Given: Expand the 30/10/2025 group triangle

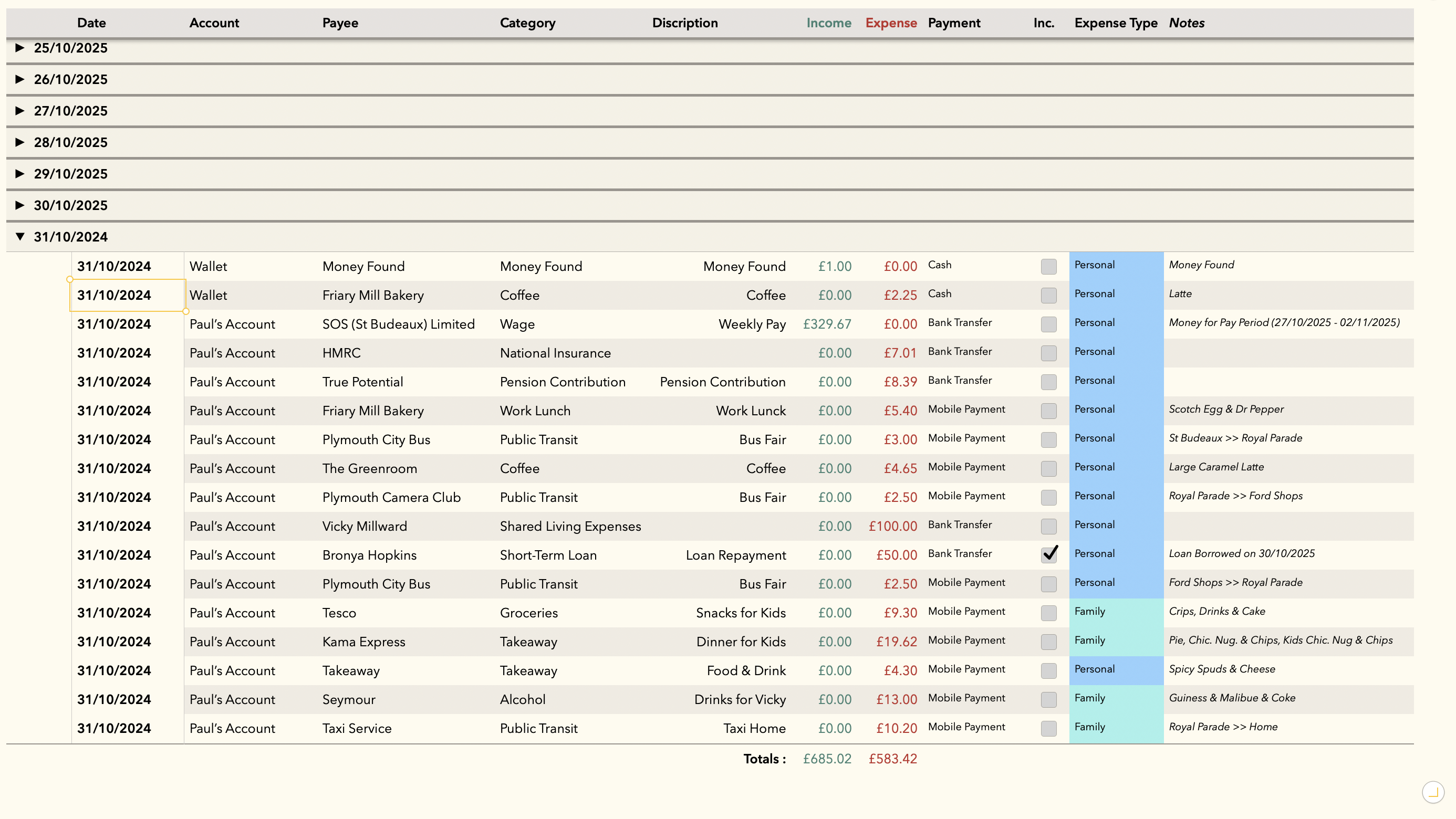Looking at the screenshot, I should point(20,205).
